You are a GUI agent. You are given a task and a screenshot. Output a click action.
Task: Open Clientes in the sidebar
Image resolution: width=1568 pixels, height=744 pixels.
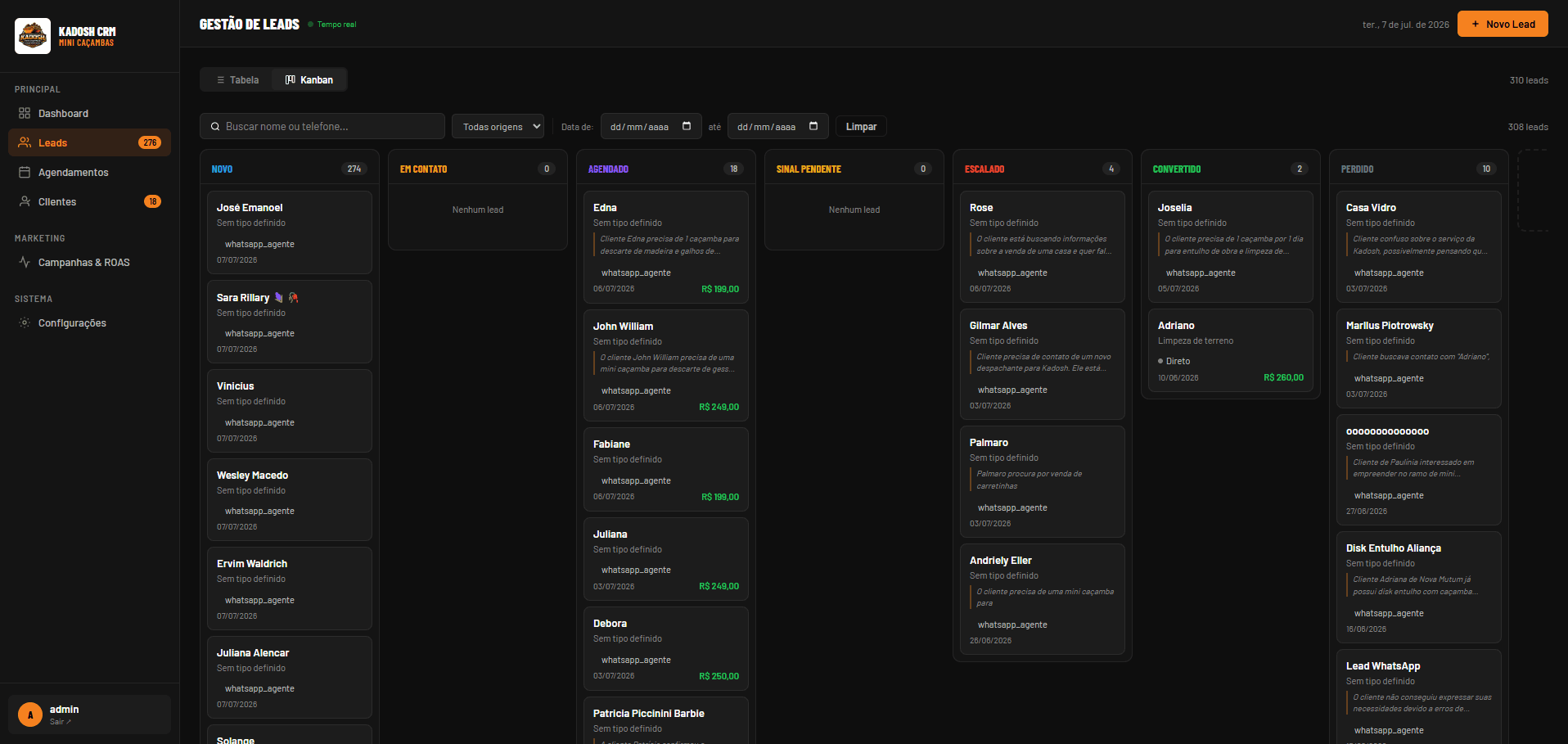click(x=89, y=201)
